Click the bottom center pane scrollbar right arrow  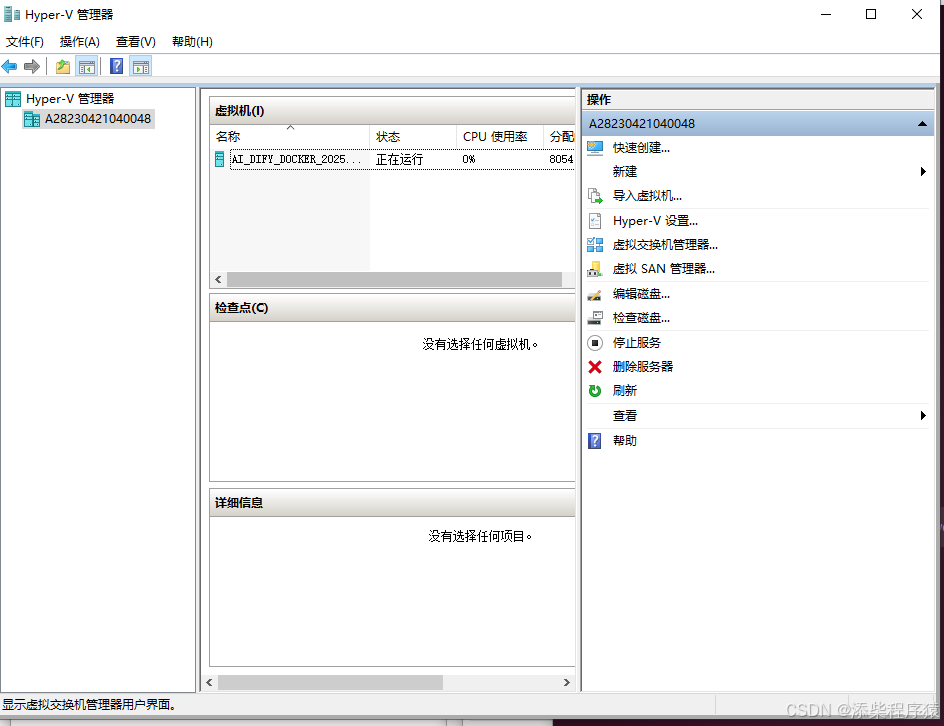coord(567,683)
